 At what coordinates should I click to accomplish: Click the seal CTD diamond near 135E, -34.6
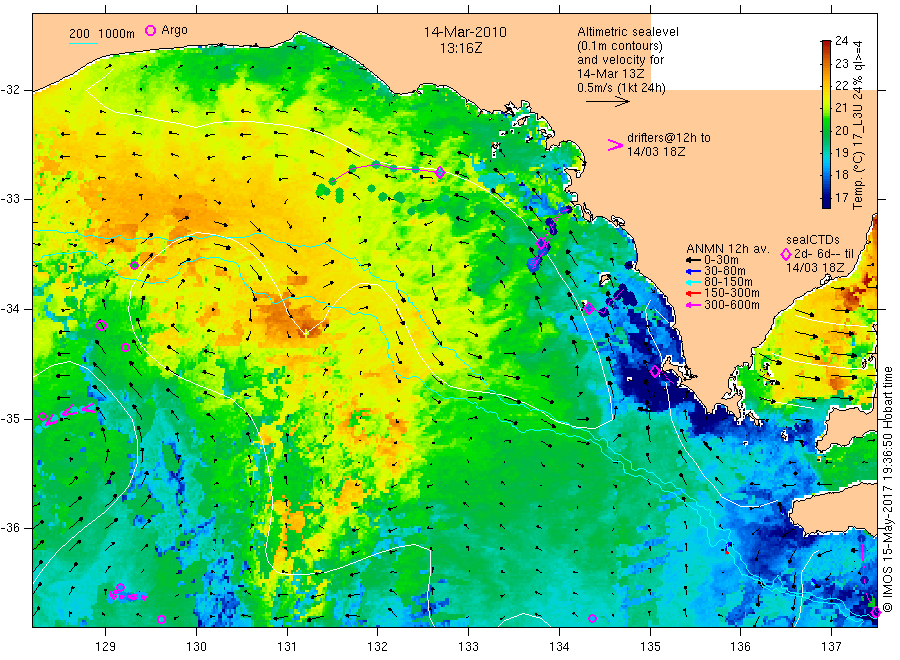point(655,371)
